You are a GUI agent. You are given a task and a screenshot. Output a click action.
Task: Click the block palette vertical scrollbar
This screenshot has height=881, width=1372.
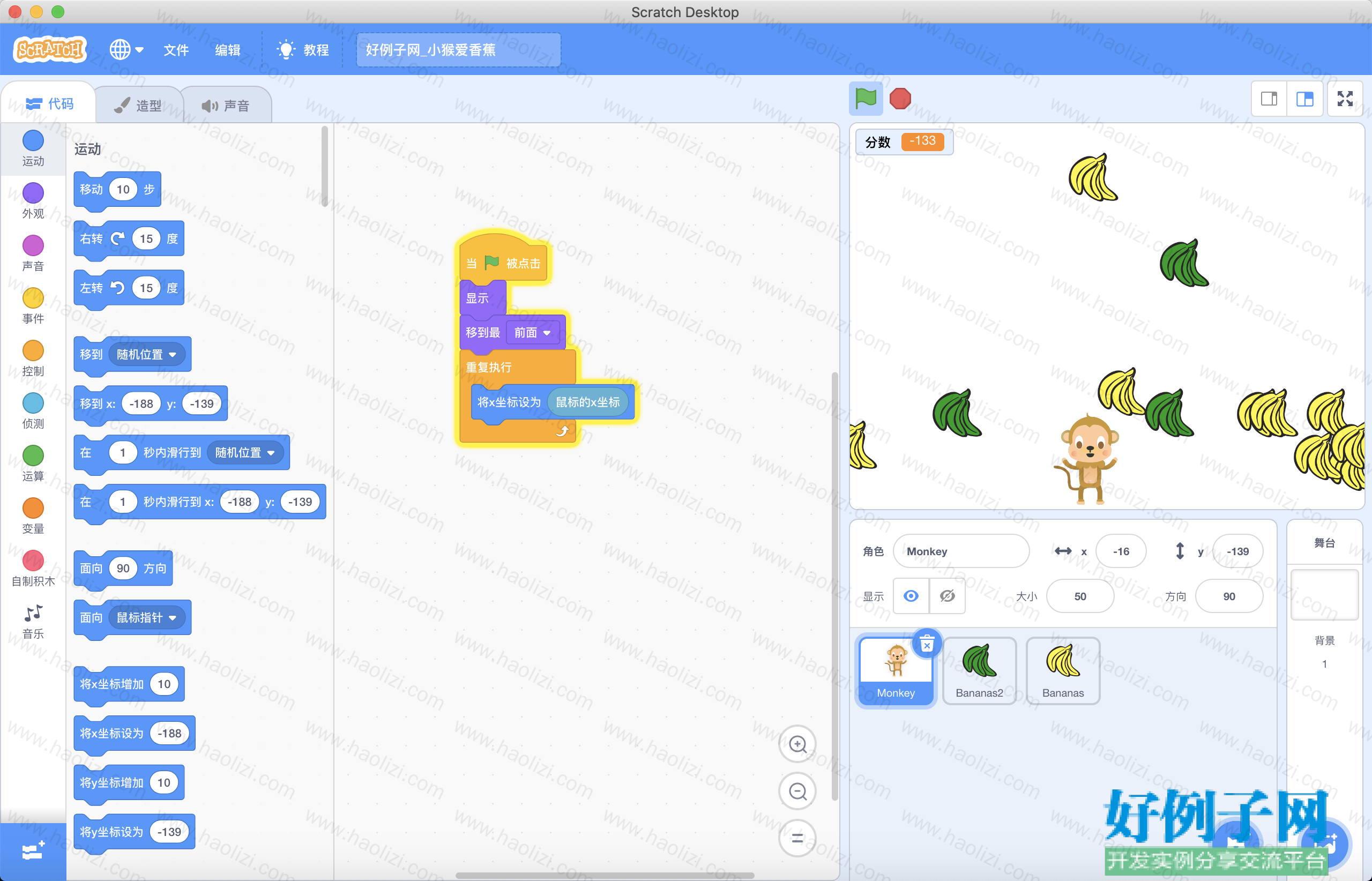324,166
